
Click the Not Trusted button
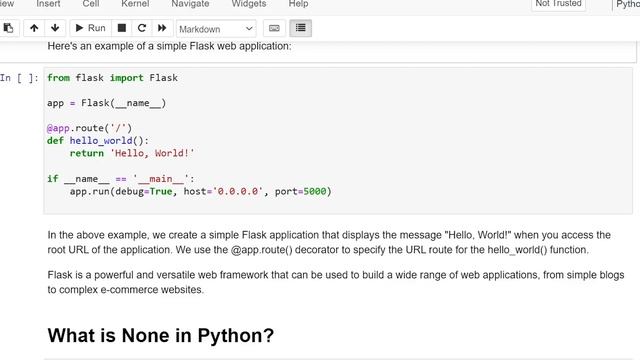[x=558, y=4]
